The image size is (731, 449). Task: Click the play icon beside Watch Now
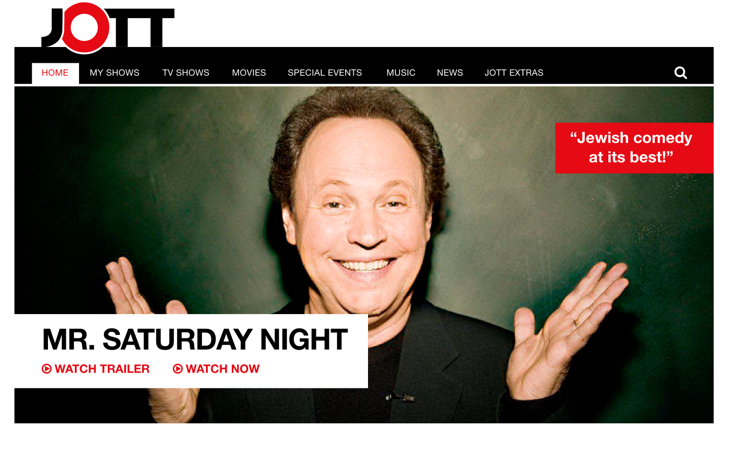178,369
